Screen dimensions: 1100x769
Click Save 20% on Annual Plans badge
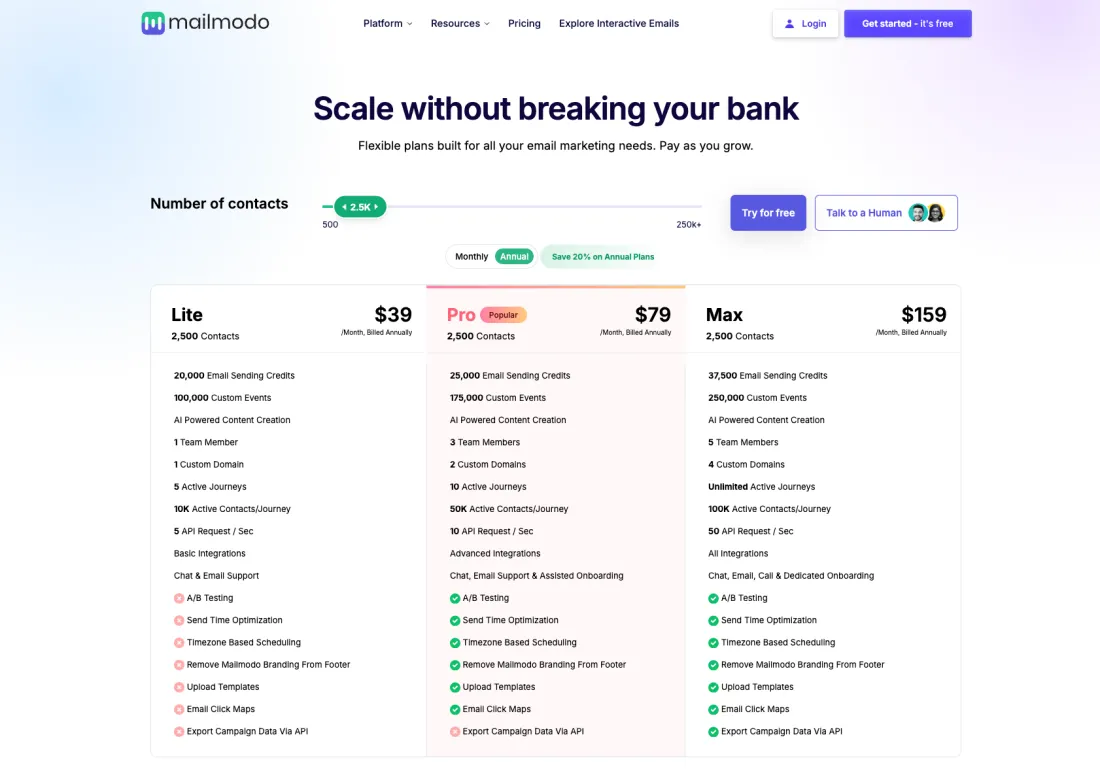(602, 257)
